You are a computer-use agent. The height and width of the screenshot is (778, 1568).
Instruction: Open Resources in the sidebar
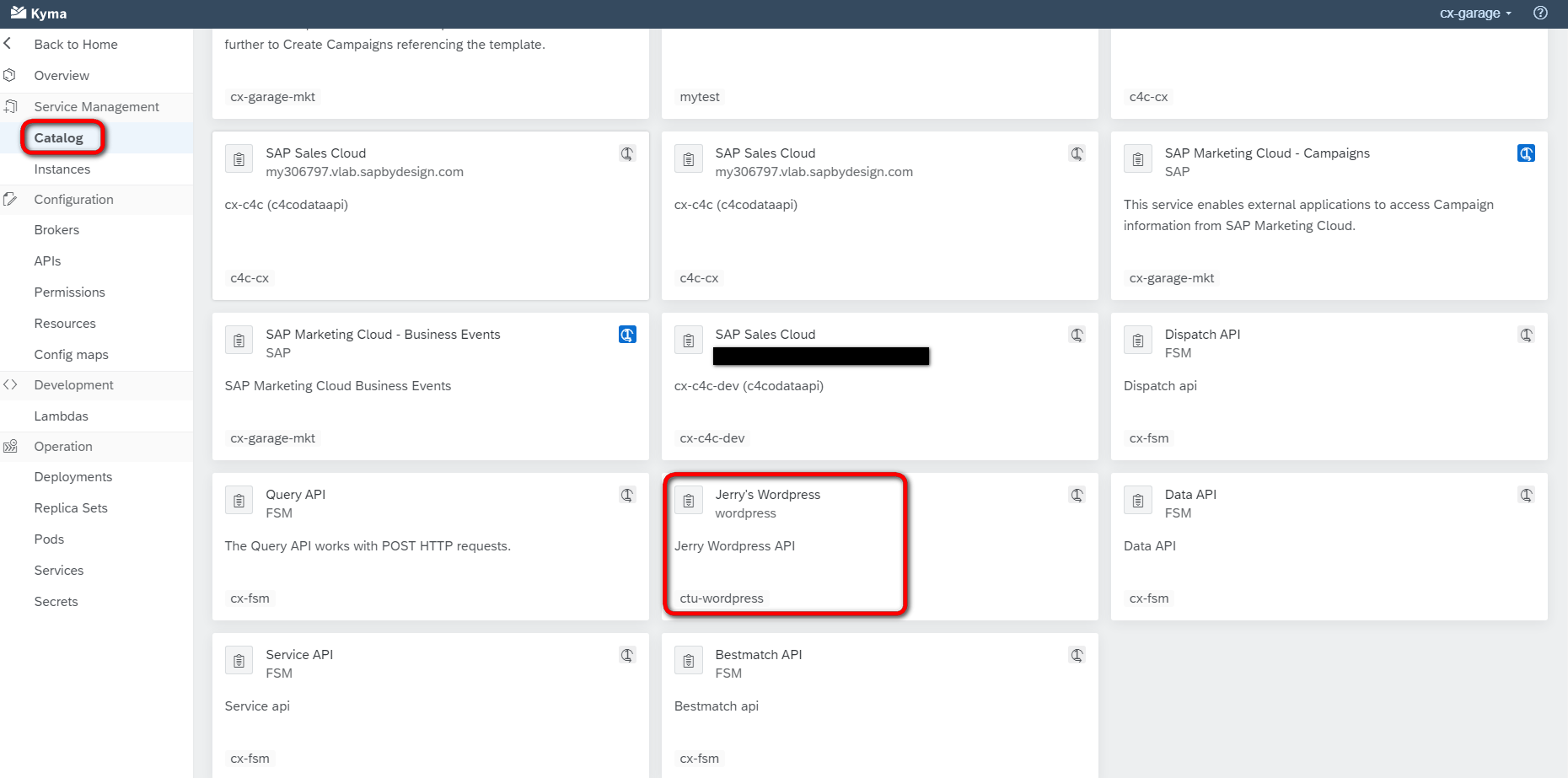click(x=65, y=323)
